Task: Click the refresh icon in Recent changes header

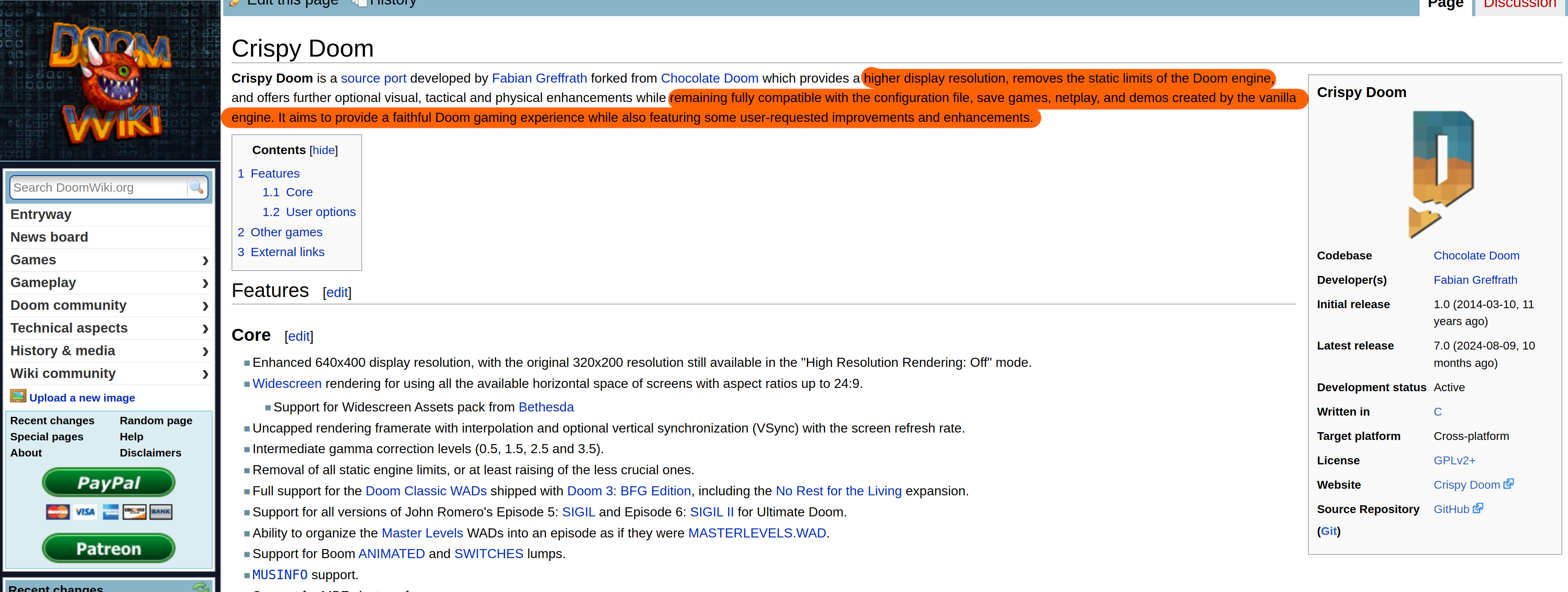Action: point(200,587)
